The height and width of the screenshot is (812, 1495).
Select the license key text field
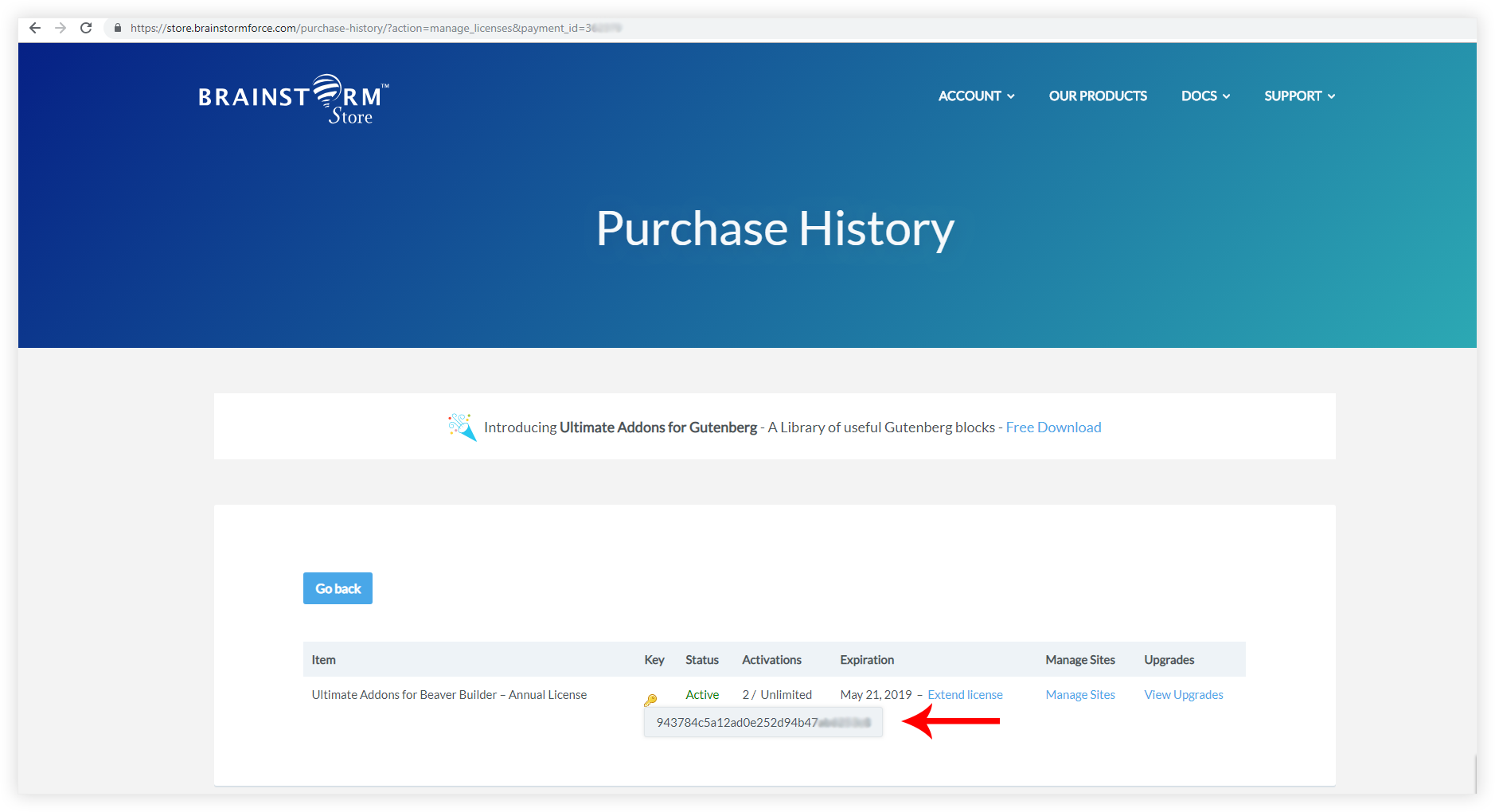[x=763, y=722]
